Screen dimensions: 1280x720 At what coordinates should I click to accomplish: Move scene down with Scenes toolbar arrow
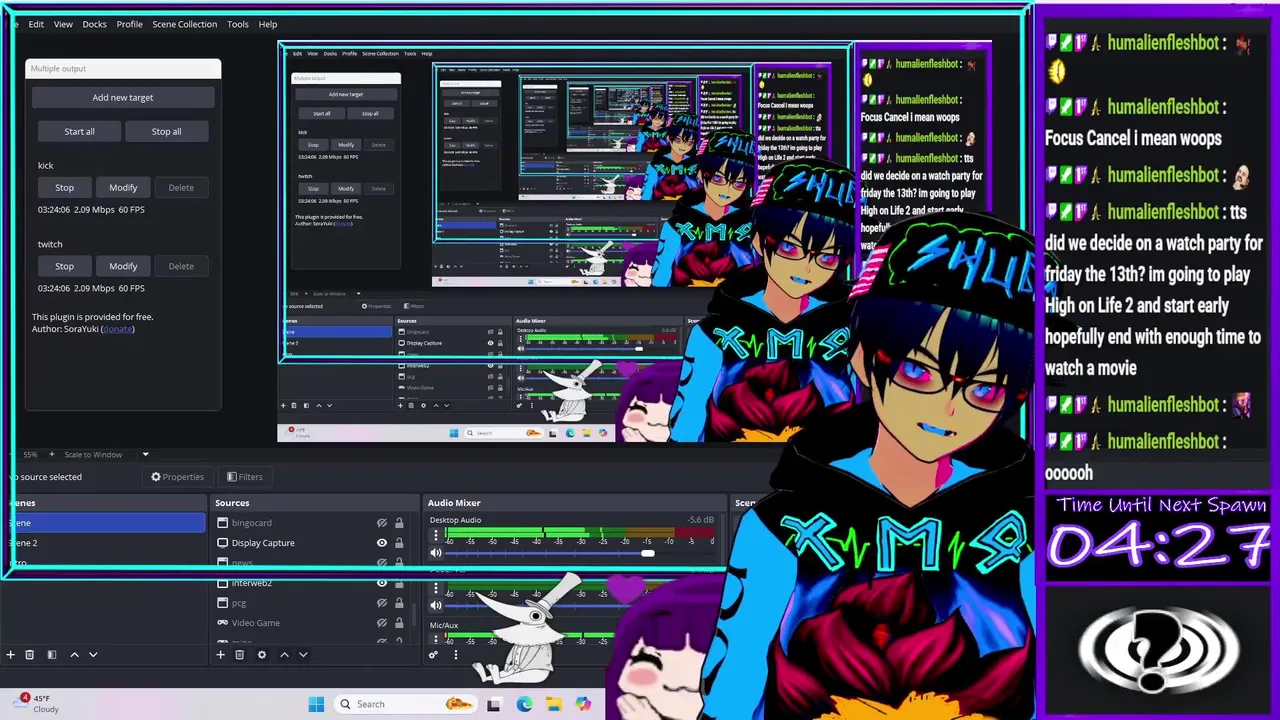(x=93, y=655)
